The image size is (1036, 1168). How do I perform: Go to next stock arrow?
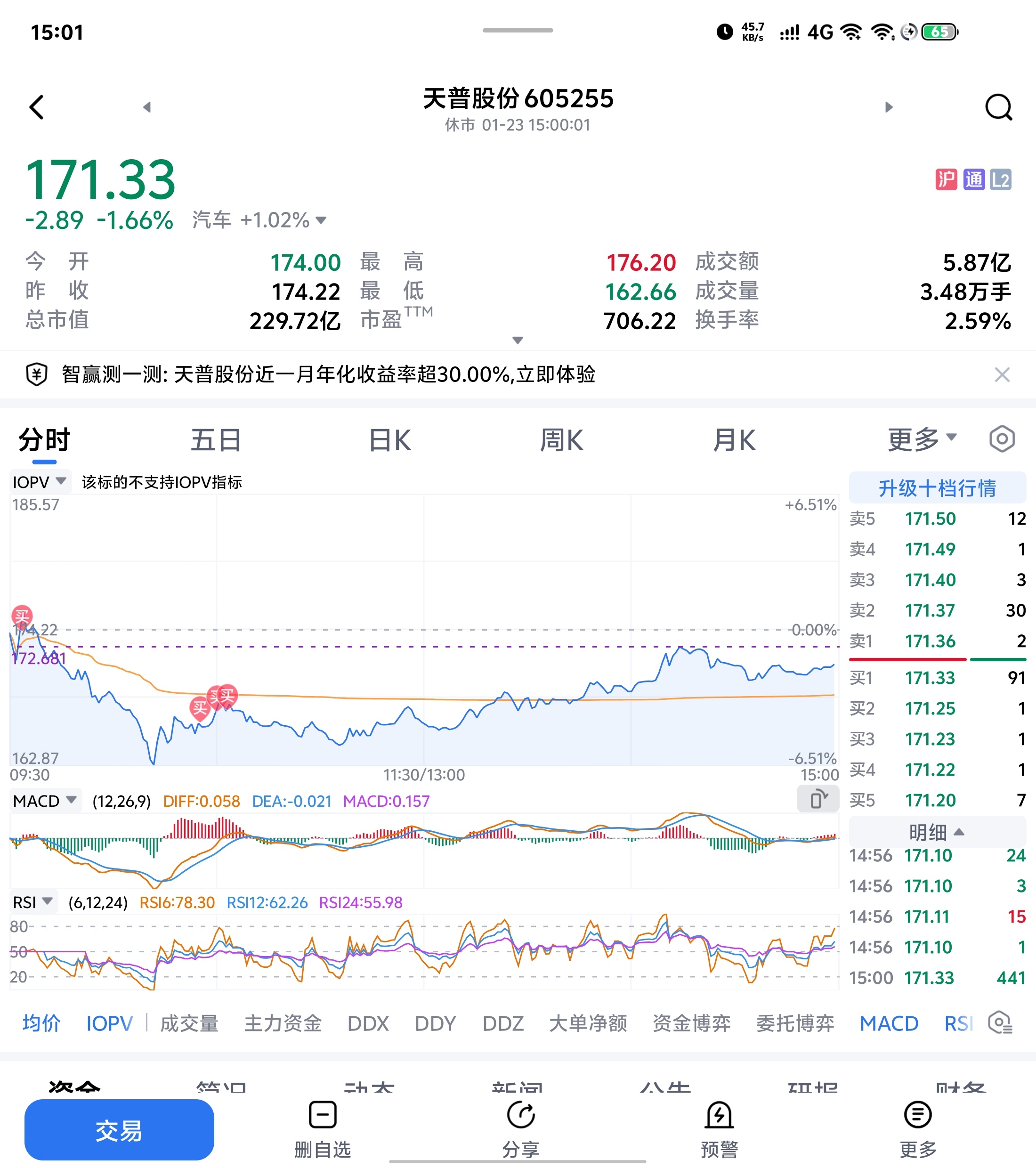coord(889,107)
